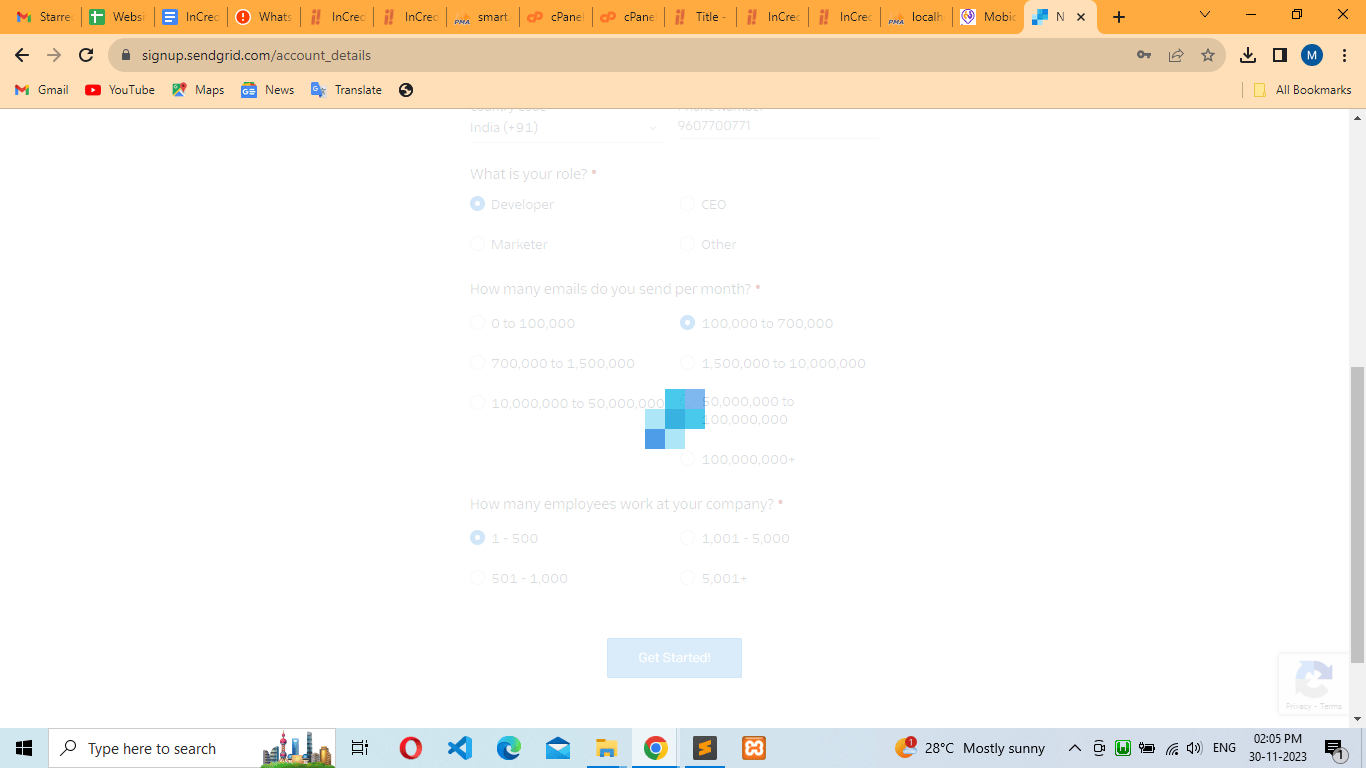The height and width of the screenshot is (768, 1366).
Task: Open the Chrome downloads icon
Action: (1248, 55)
